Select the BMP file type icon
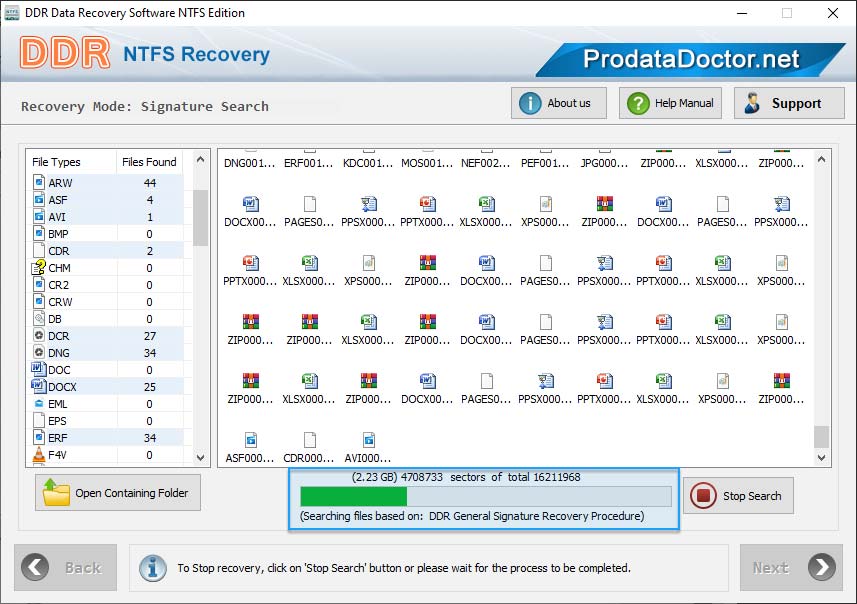857x604 pixels. (x=39, y=233)
